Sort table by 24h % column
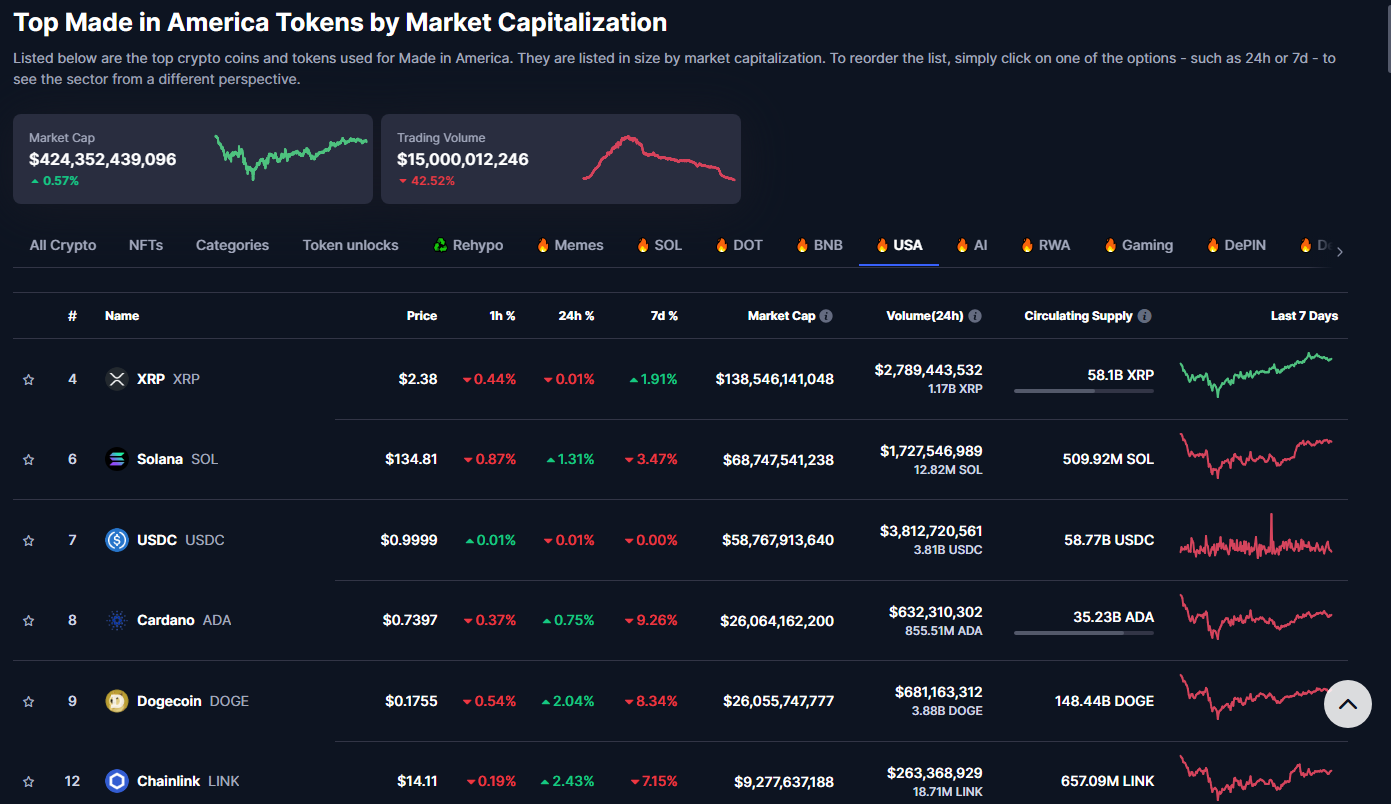The image size is (1391, 804). point(576,316)
